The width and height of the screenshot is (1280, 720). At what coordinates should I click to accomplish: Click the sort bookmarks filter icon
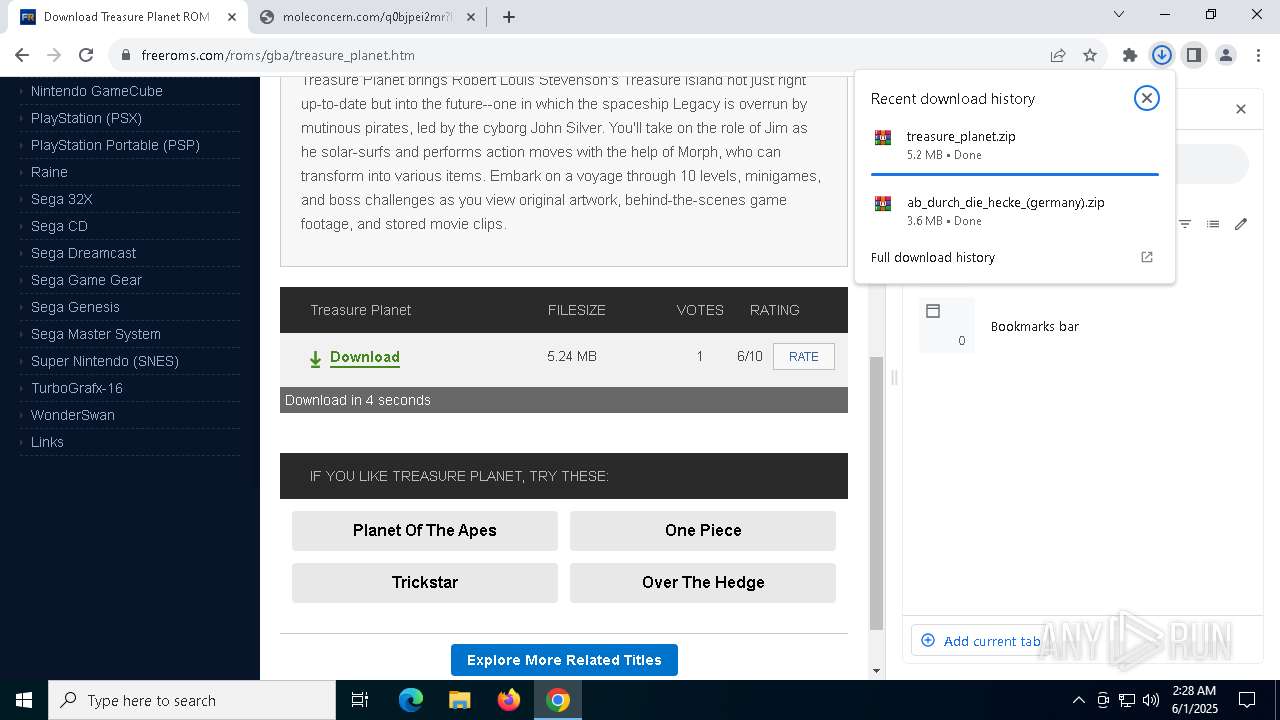(1185, 224)
